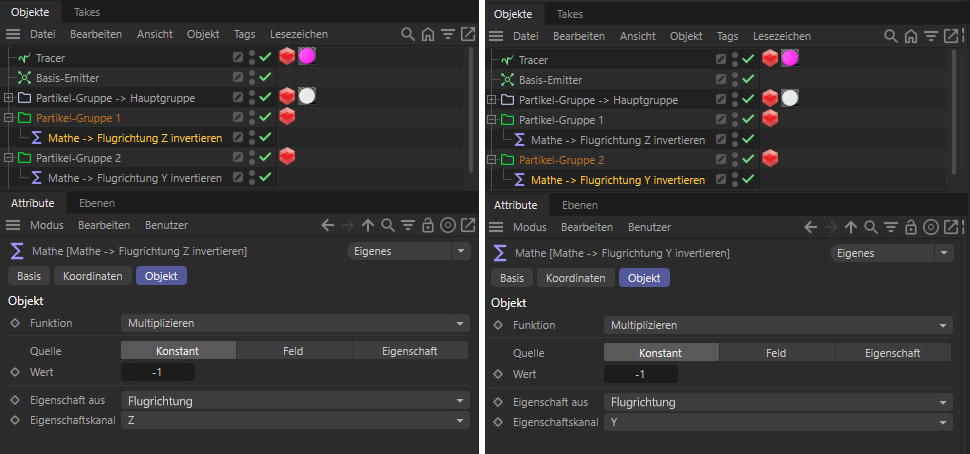Click Wert input field in left panel
Viewport: 970px width, 454px height.
click(x=158, y=372)
